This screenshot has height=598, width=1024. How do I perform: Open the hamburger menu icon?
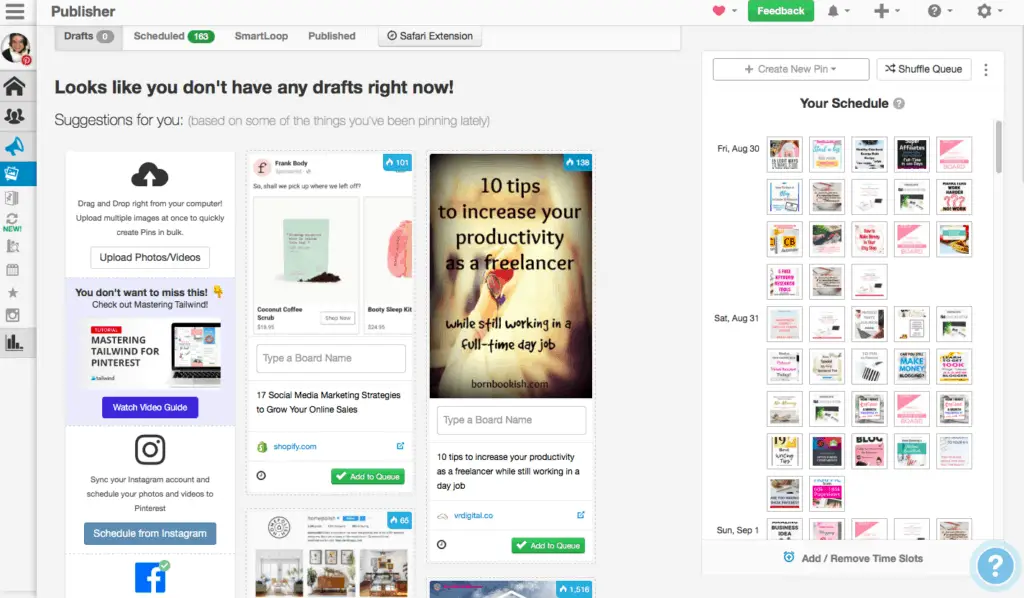(x=14, y=11)
